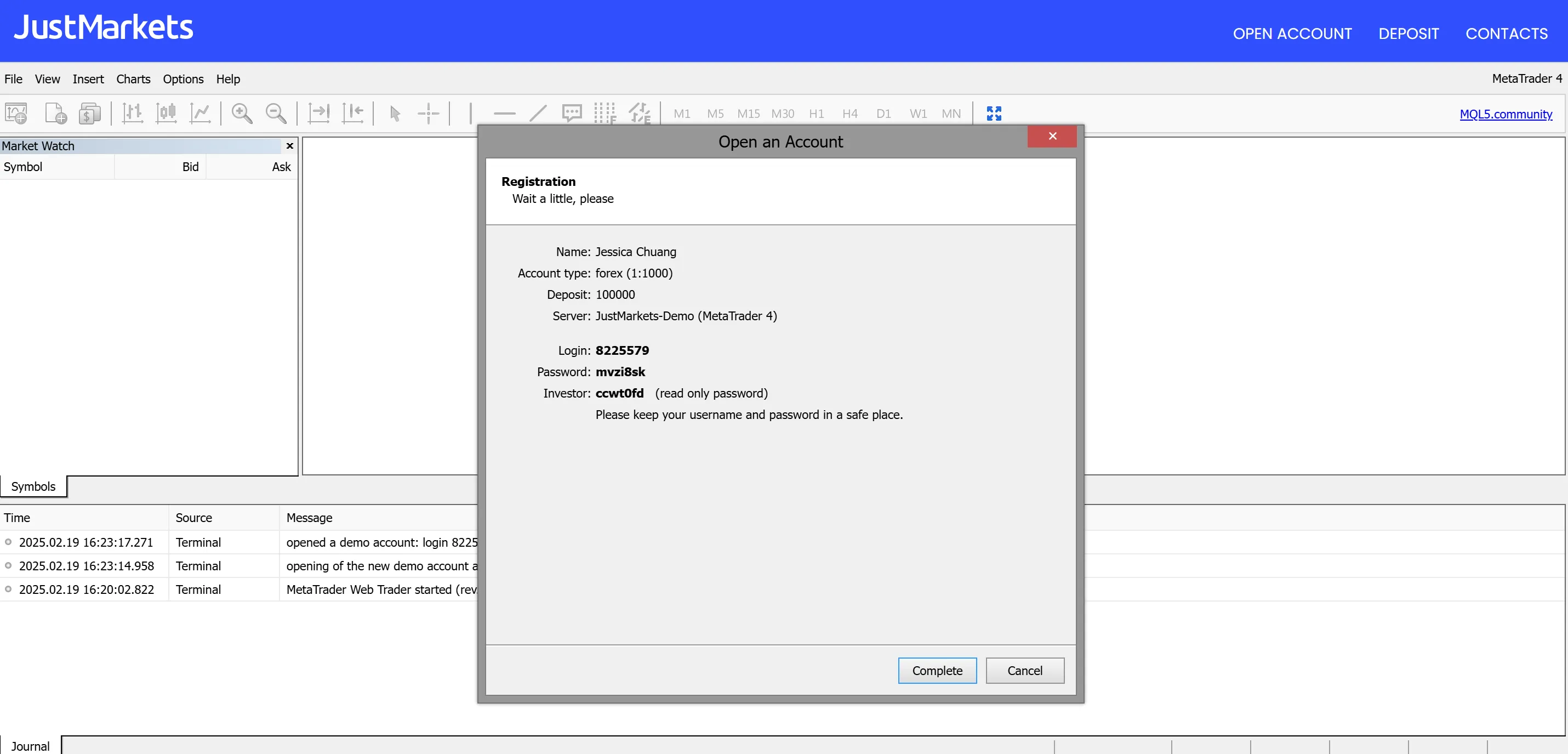Click the blue fullscreen toggle icon
1568x754 pixels.
(x=994, y=114)
